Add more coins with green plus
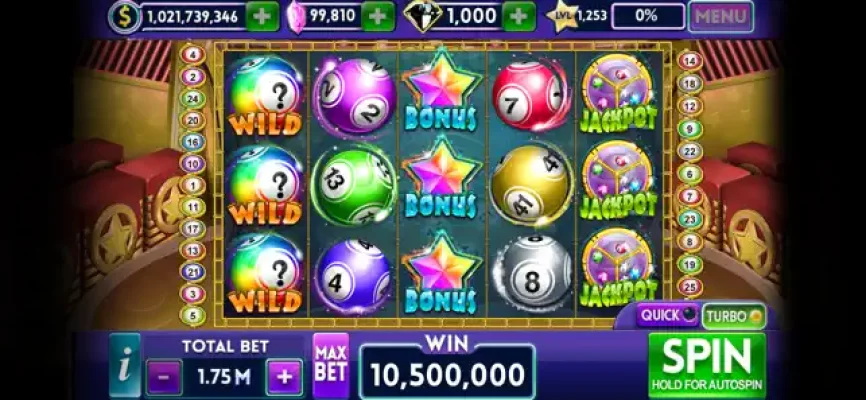Screen dimensions: 866x400 [x=262, y=17]
